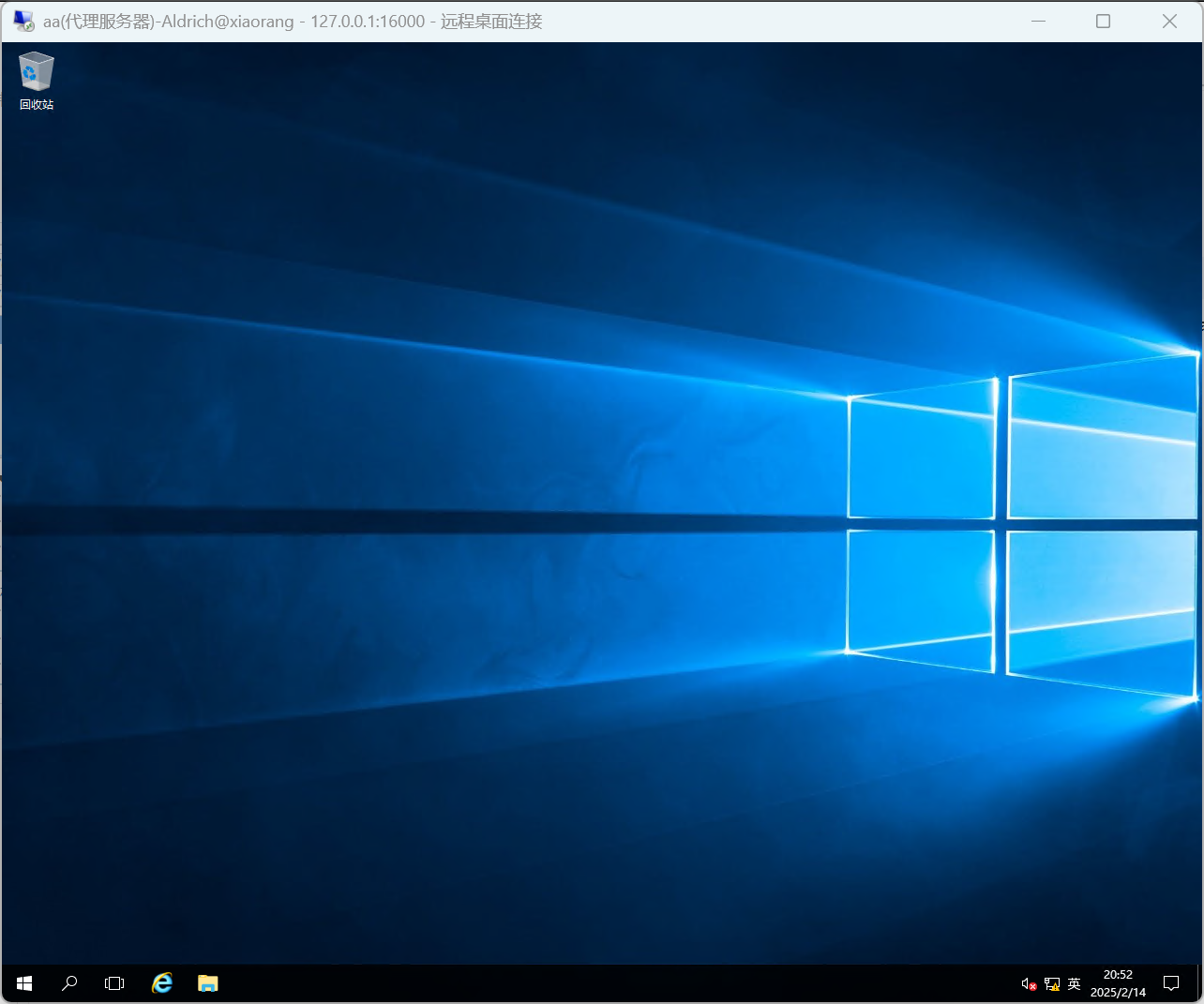Switch the input language indicator 英

tap(1075, 984)
